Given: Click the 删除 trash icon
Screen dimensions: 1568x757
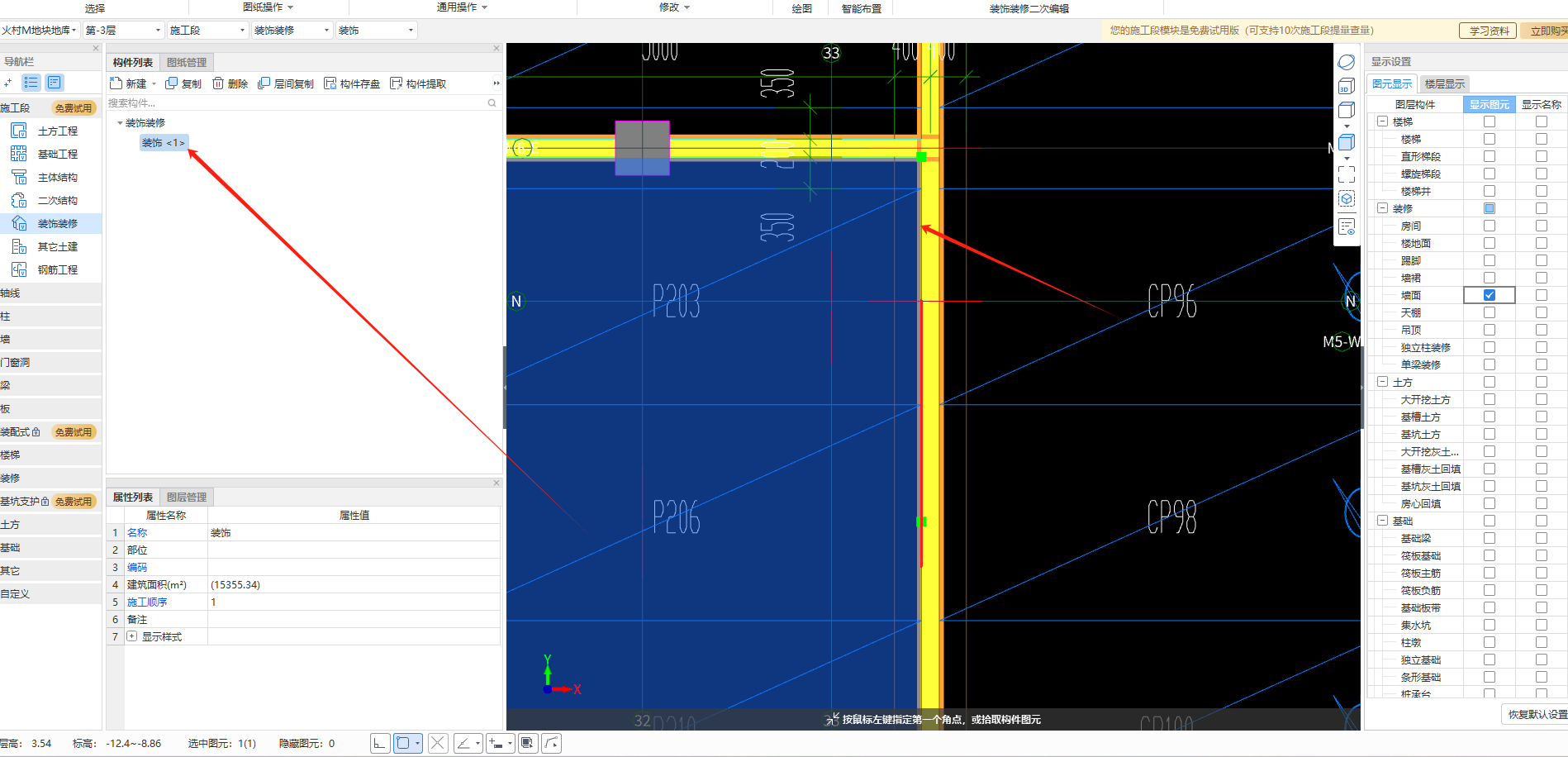Looking at the screenshot, I should click(x=218, y=83).
